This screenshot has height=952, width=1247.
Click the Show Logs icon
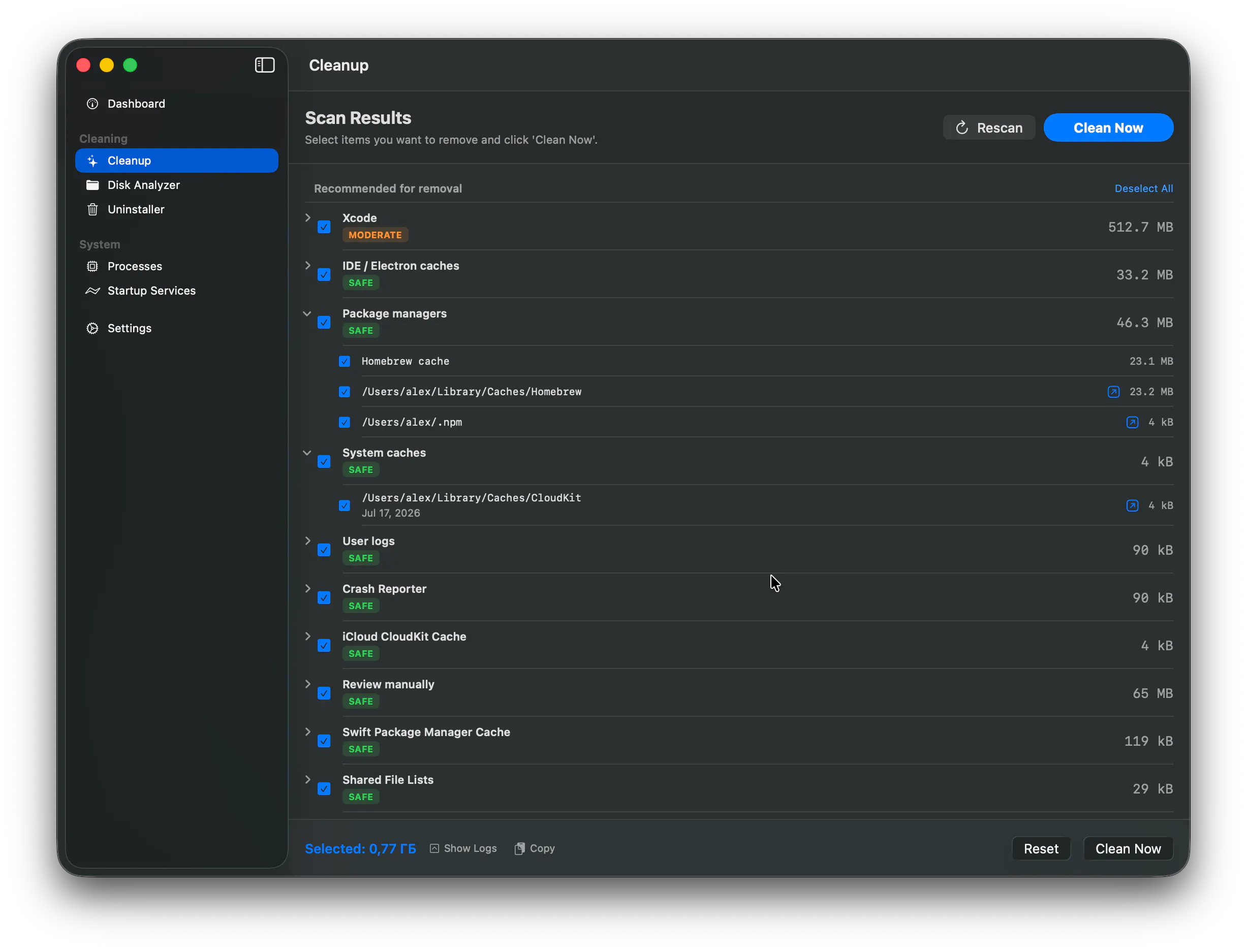pyautogui.click(x=434, y=849)
